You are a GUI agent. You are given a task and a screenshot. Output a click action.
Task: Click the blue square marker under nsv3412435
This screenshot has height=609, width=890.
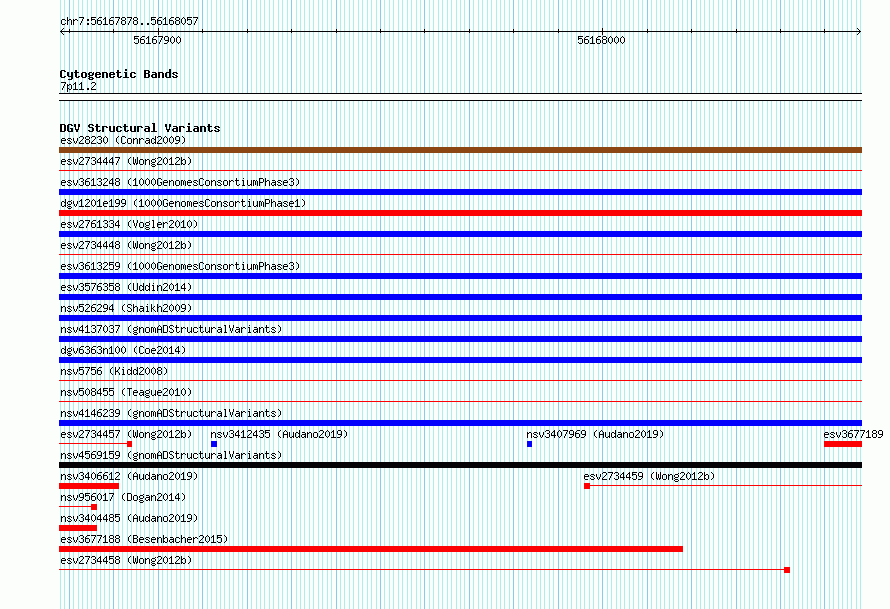[214, 444]
